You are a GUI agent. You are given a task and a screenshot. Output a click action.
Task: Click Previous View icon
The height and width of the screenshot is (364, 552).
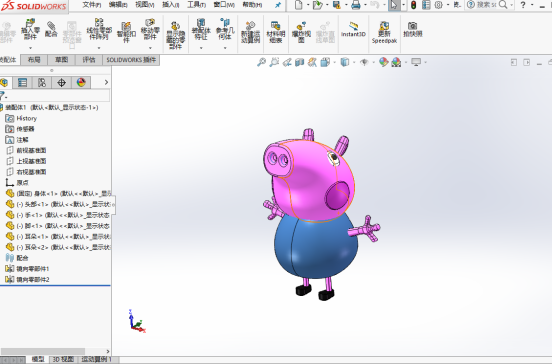pos(287,62)
